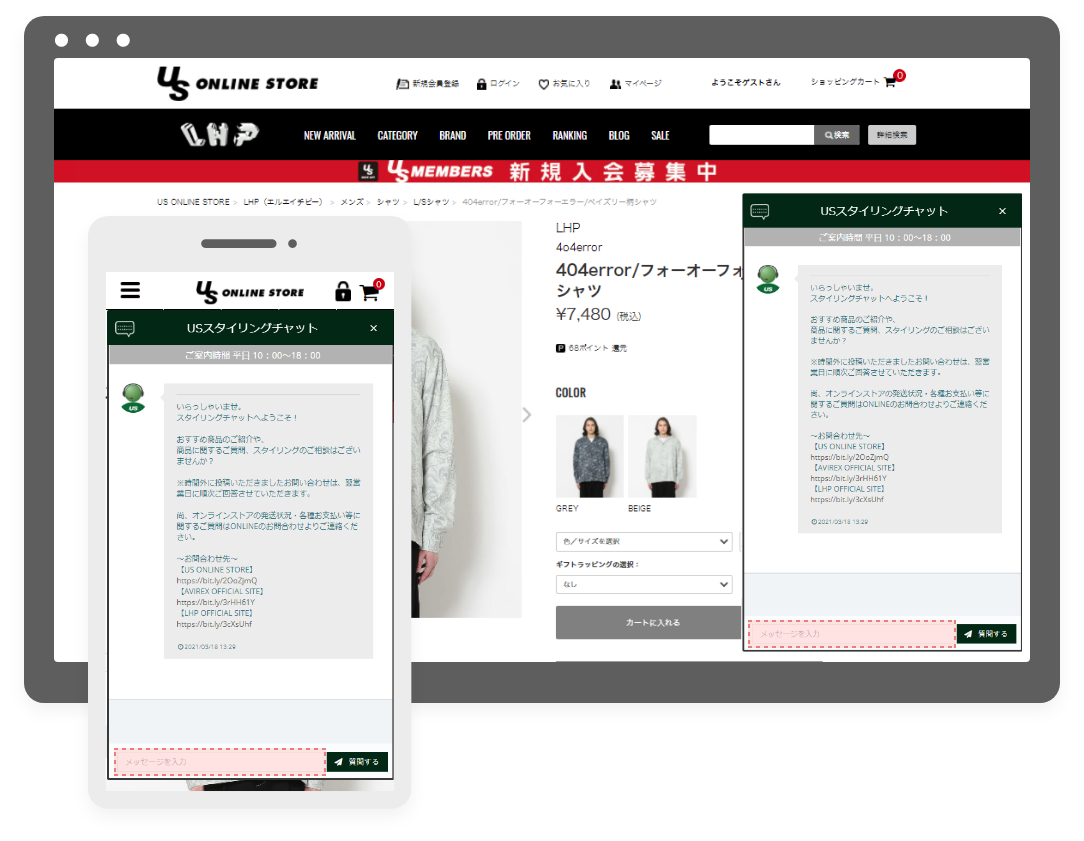The height and width of the screenshot is (841, 1084).
Task: Open BRAND menu
Action: coord(453,135)
